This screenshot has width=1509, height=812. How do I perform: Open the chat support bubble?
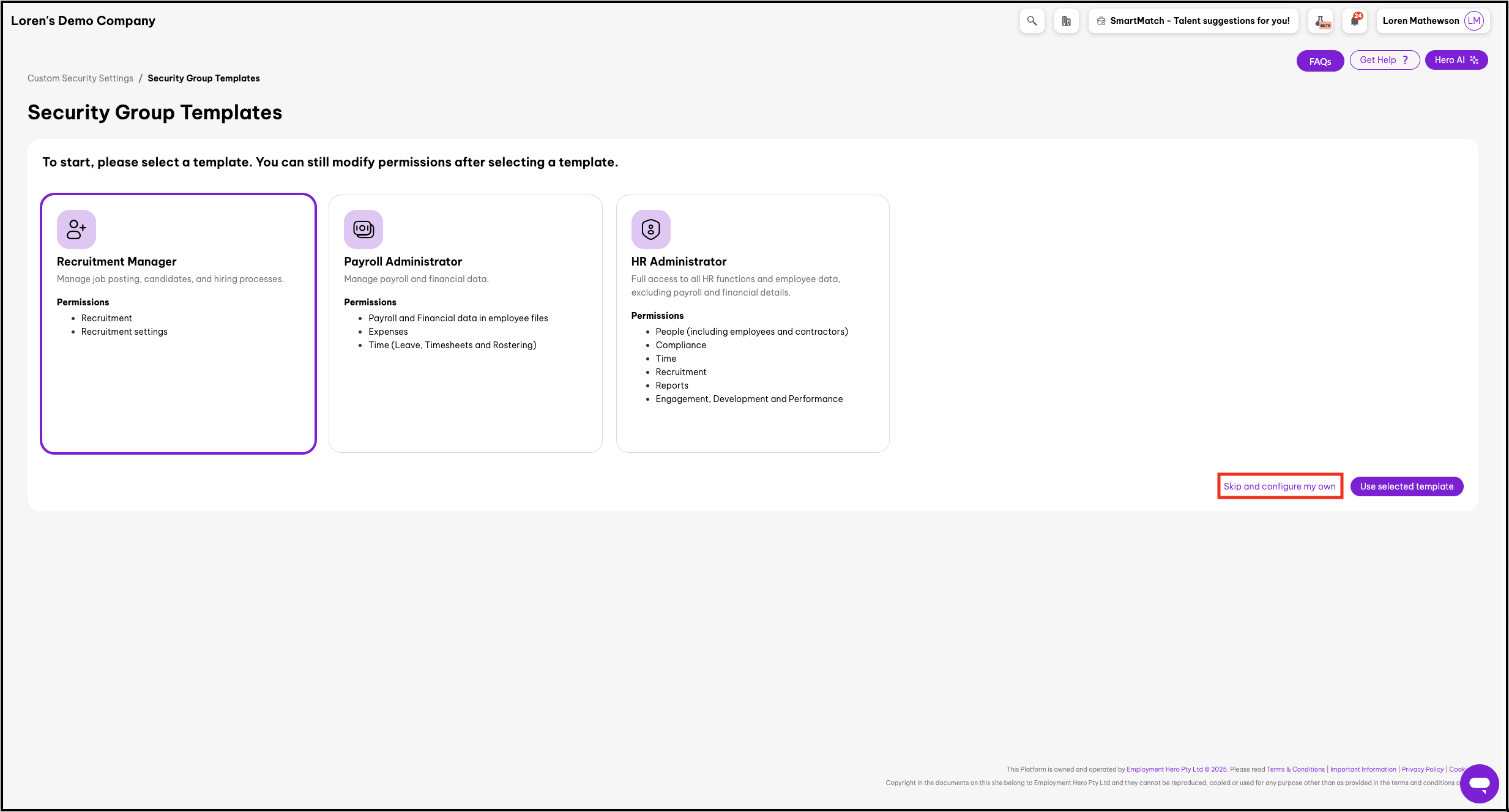[x=1479, y=783]
